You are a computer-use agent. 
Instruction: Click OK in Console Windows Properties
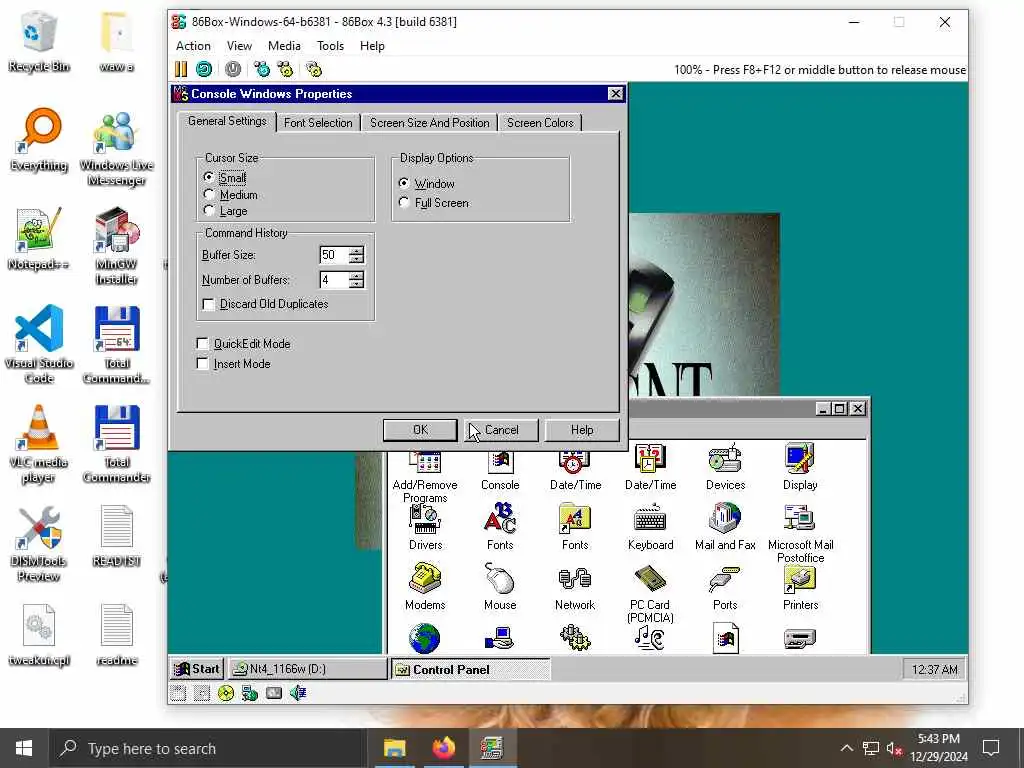click(420, 430)
